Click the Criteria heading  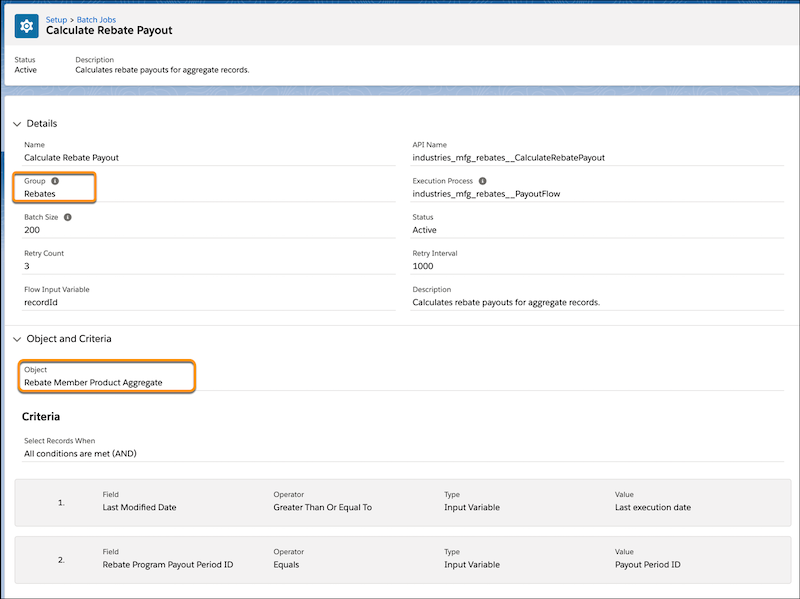click(x=41, y=417)
